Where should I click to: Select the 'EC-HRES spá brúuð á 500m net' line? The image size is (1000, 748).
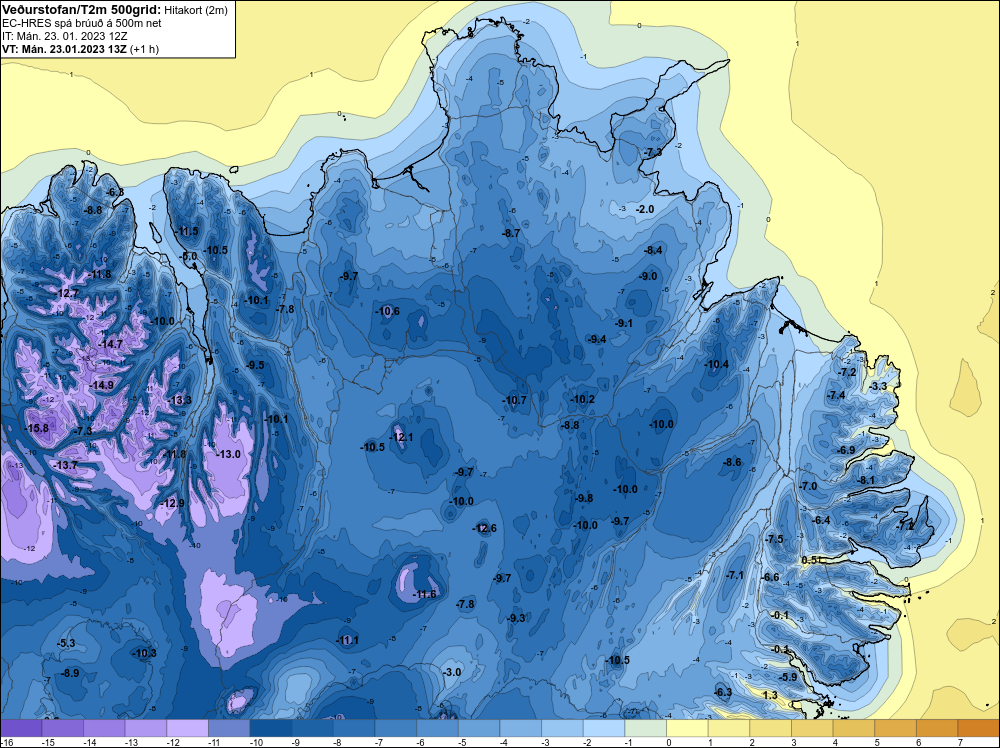point(80,23)
